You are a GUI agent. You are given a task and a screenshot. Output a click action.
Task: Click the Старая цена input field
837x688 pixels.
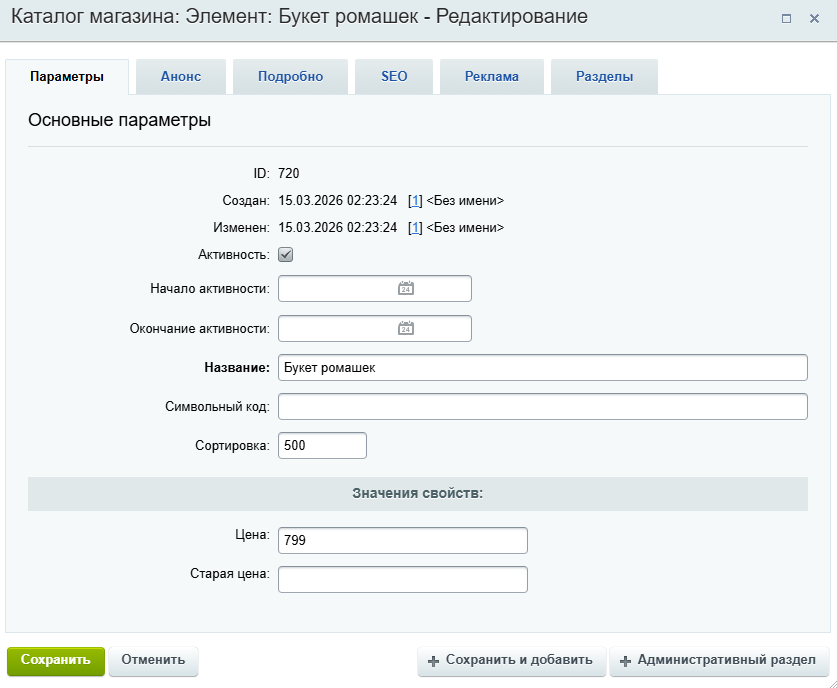(x=402, y=580)
